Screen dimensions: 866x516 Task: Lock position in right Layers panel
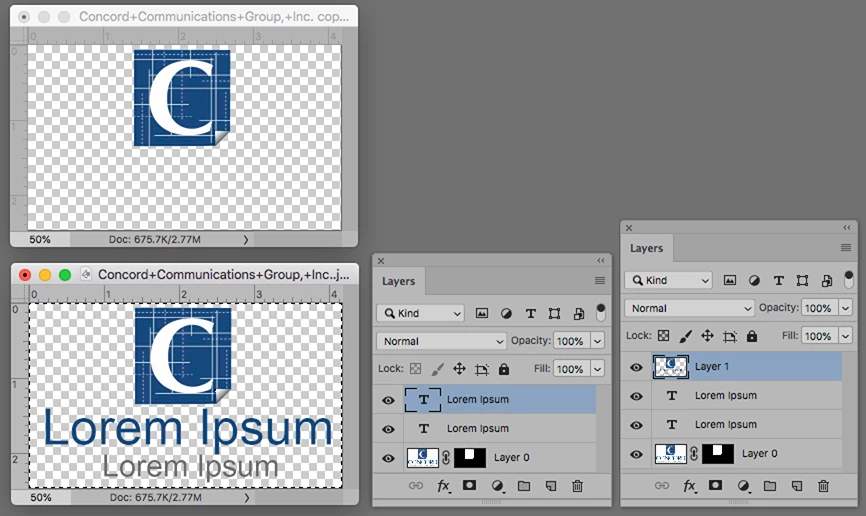(x=707, y=336)
